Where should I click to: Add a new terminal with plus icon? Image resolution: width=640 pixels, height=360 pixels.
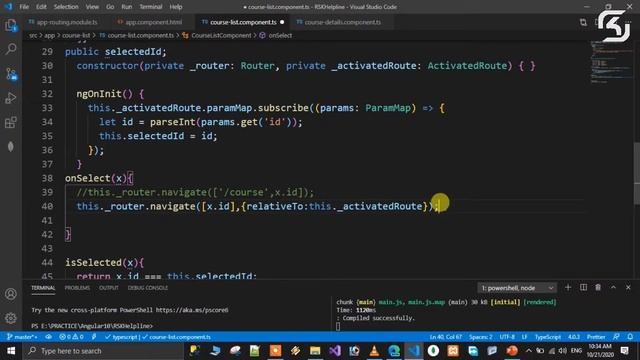pos(568,288)
